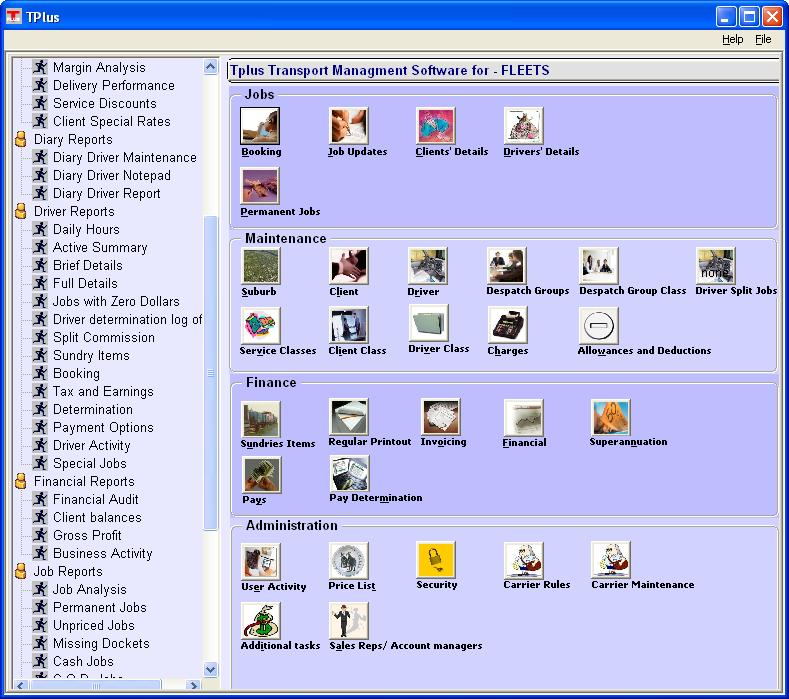Open Job Updates
789x699 pixels.
point(349,126)
